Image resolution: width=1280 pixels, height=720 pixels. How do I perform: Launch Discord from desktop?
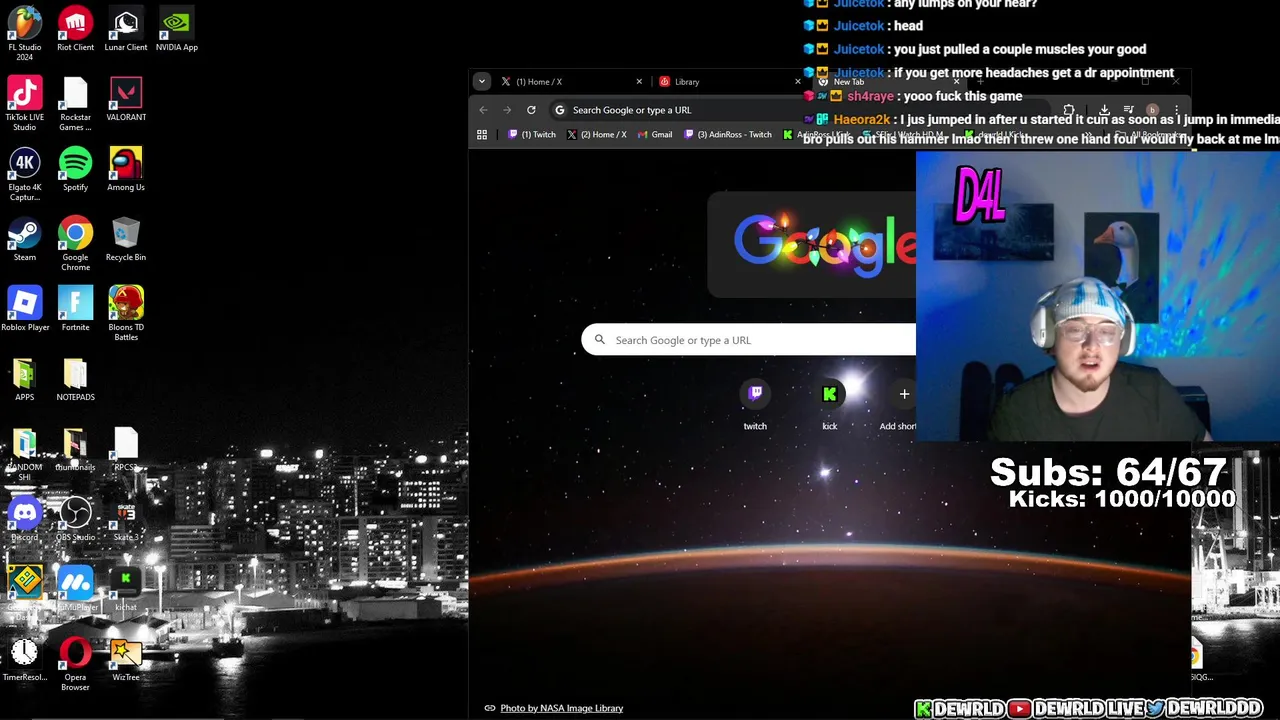tap(25, 519)
